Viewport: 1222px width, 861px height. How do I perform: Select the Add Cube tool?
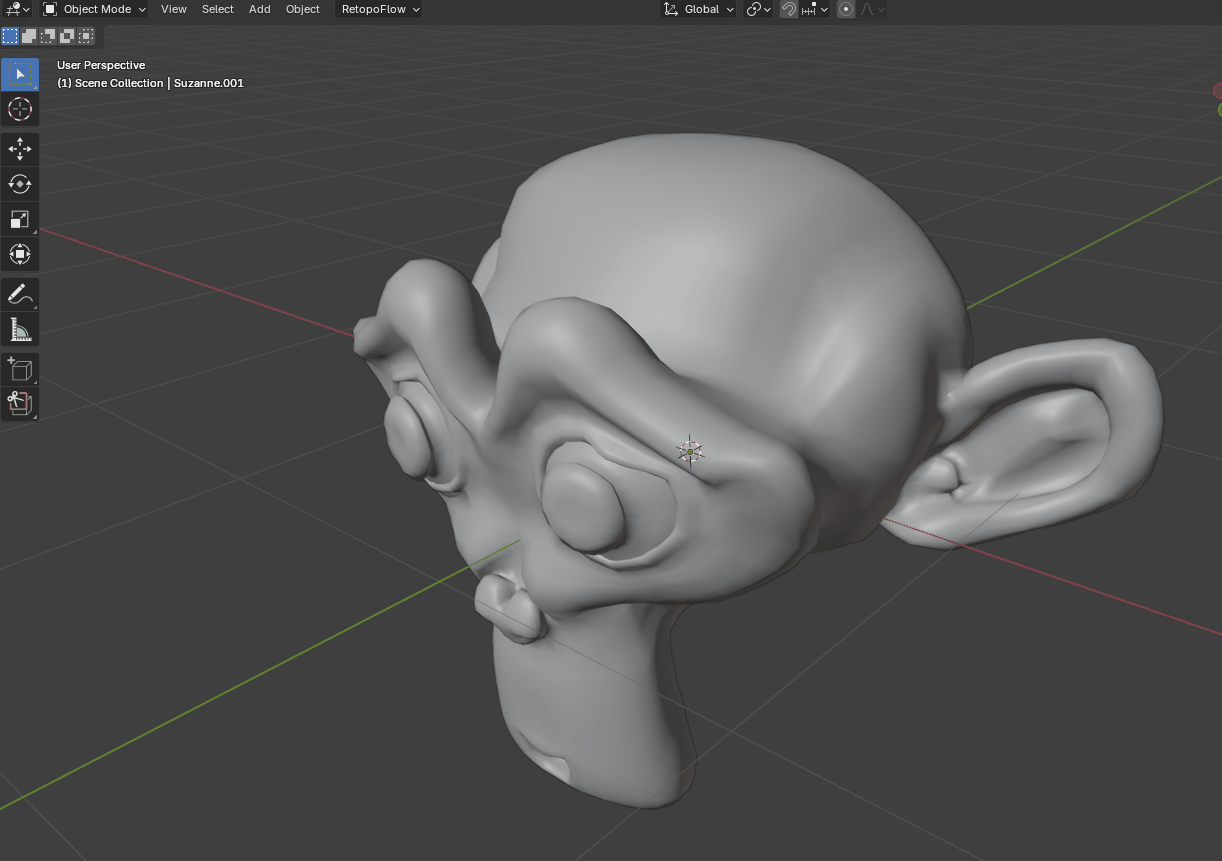click(20, 369)
